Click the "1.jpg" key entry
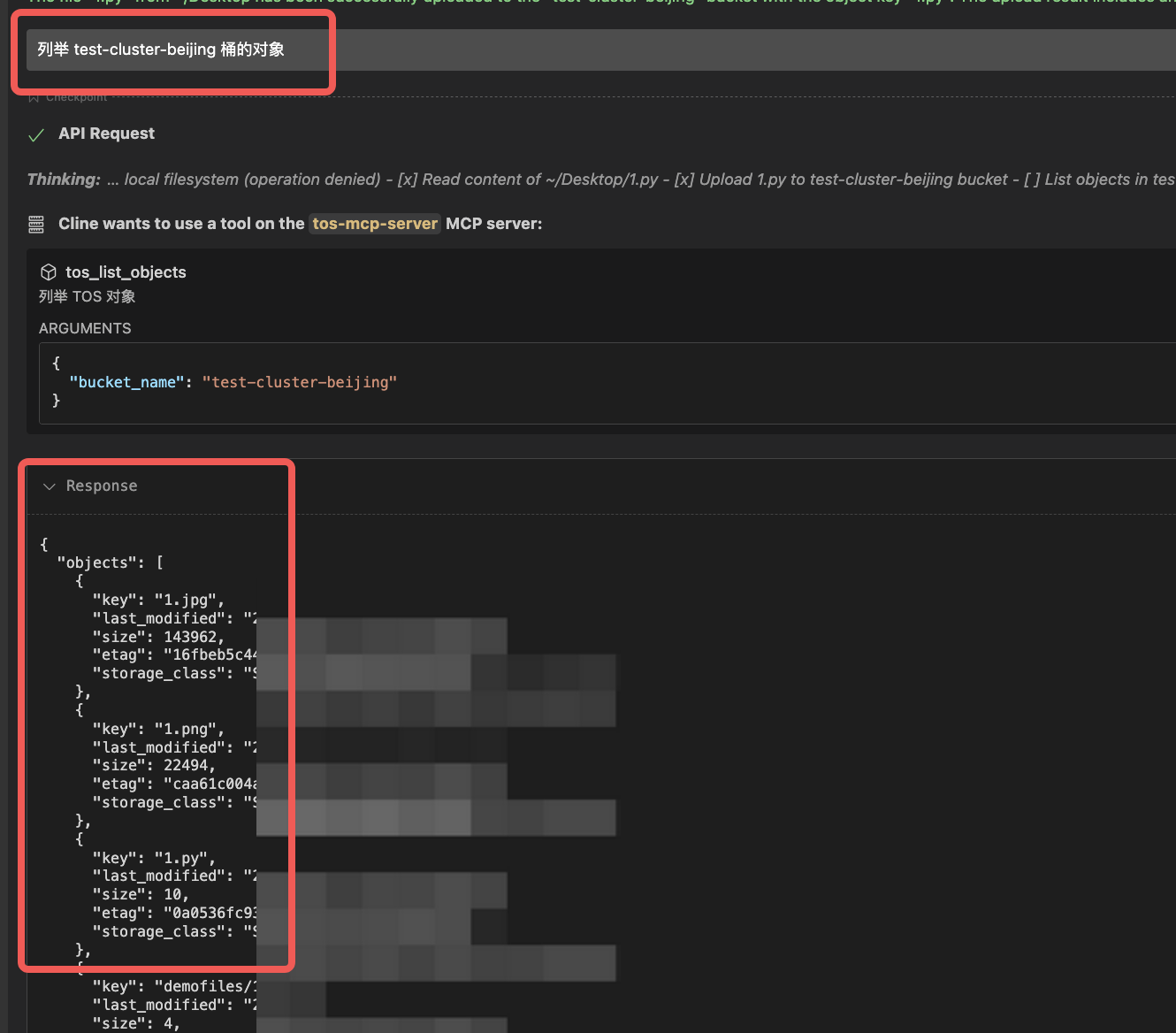1176x1033 pixels. pyautogui.click(x=188, y=600)
